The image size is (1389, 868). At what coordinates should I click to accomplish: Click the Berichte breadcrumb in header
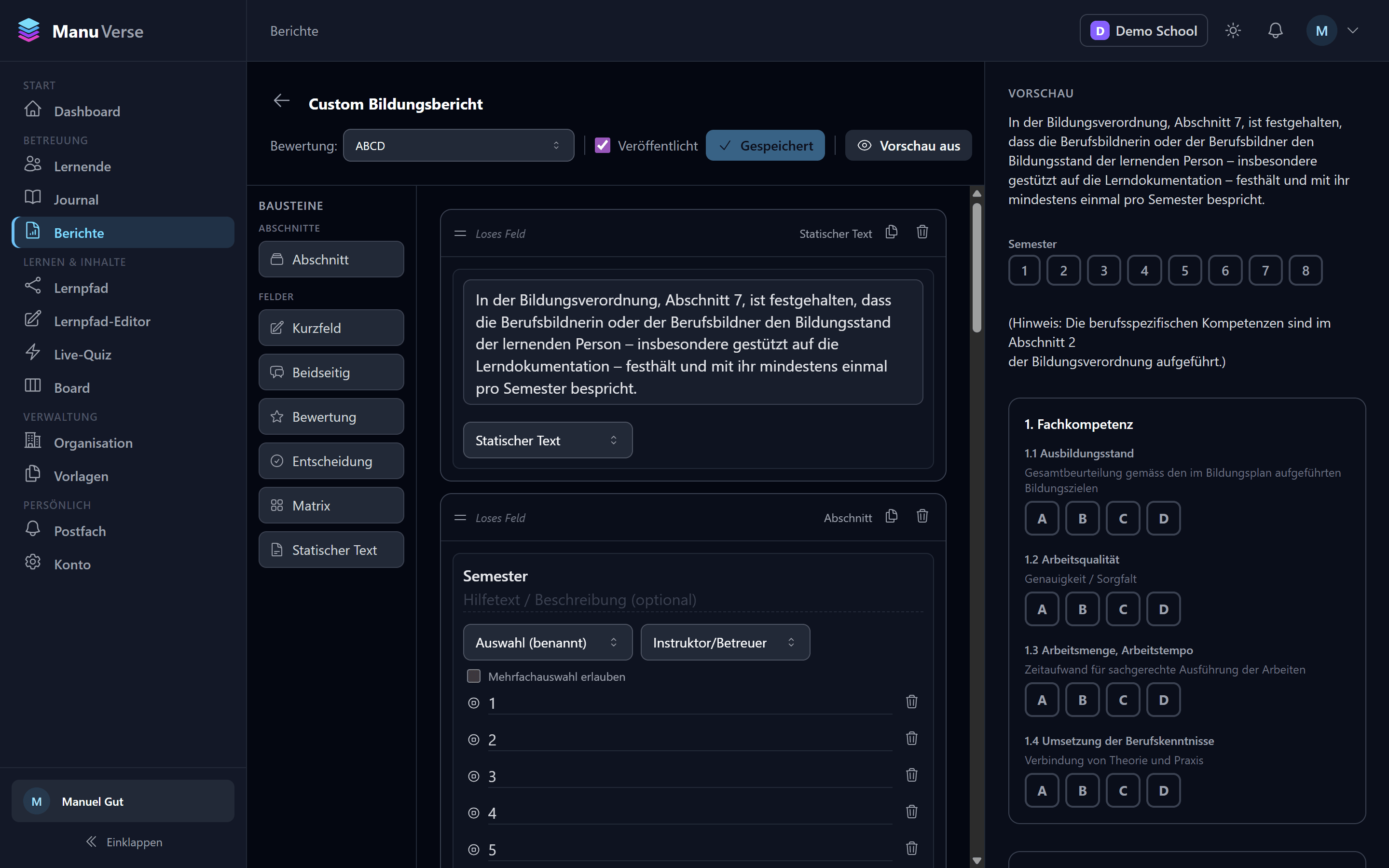tap(294, 31)
